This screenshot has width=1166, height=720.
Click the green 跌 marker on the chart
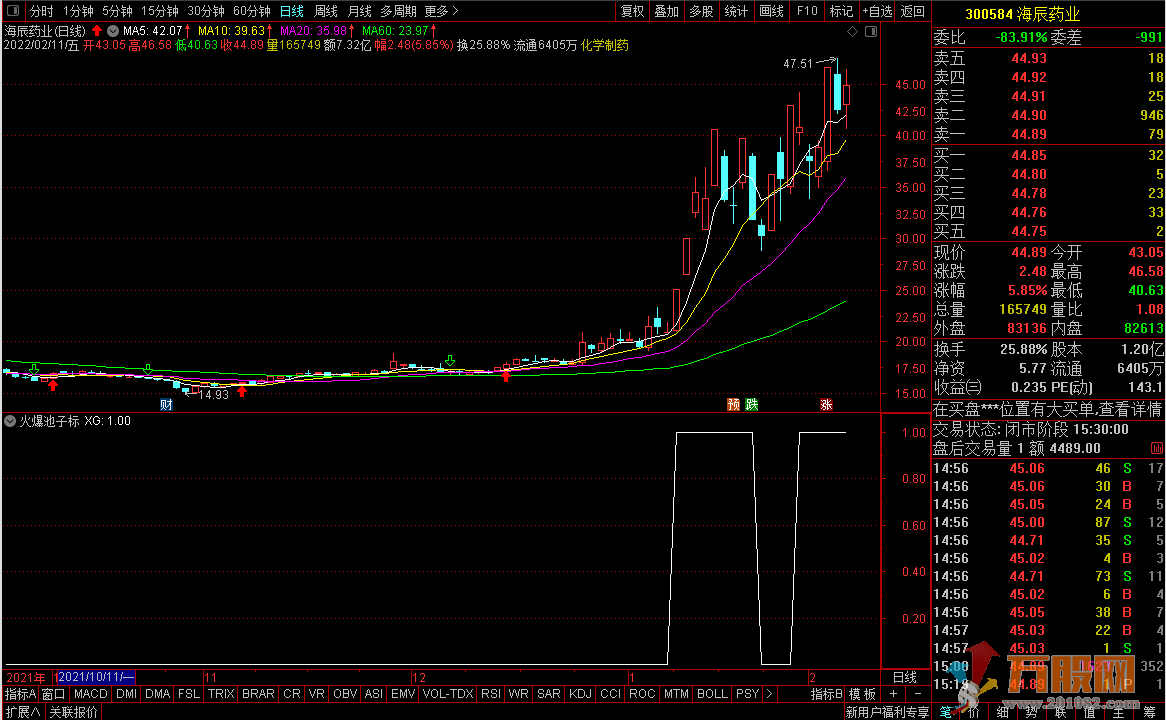[751, 405]
